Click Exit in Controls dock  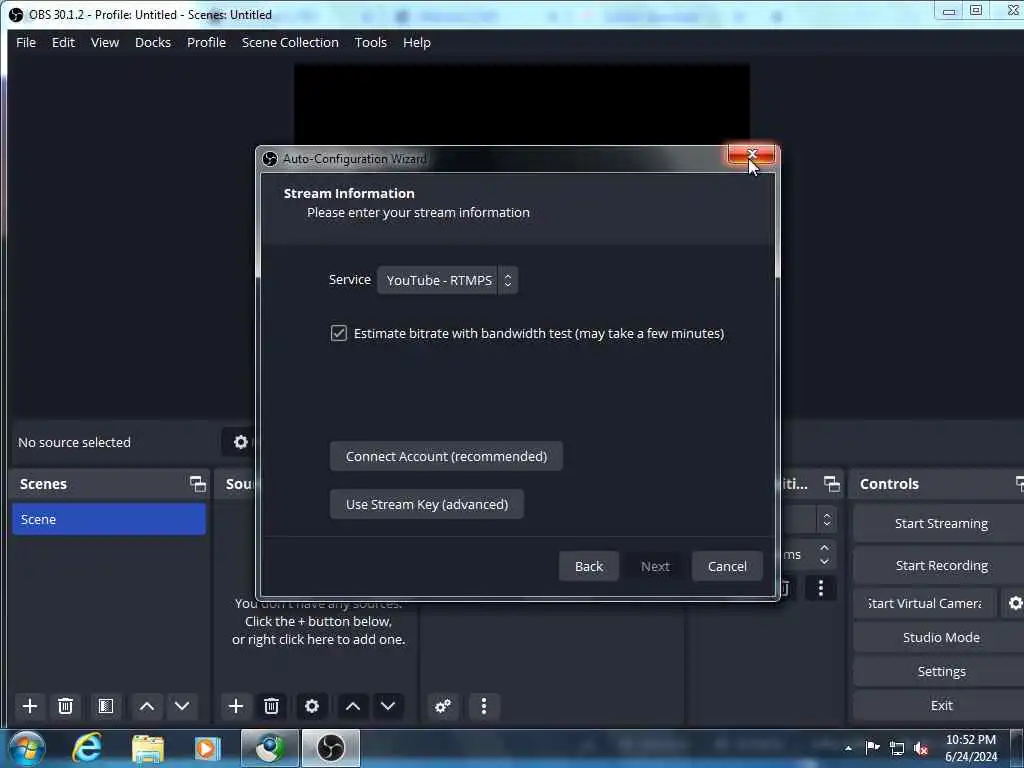click(940, 705)
